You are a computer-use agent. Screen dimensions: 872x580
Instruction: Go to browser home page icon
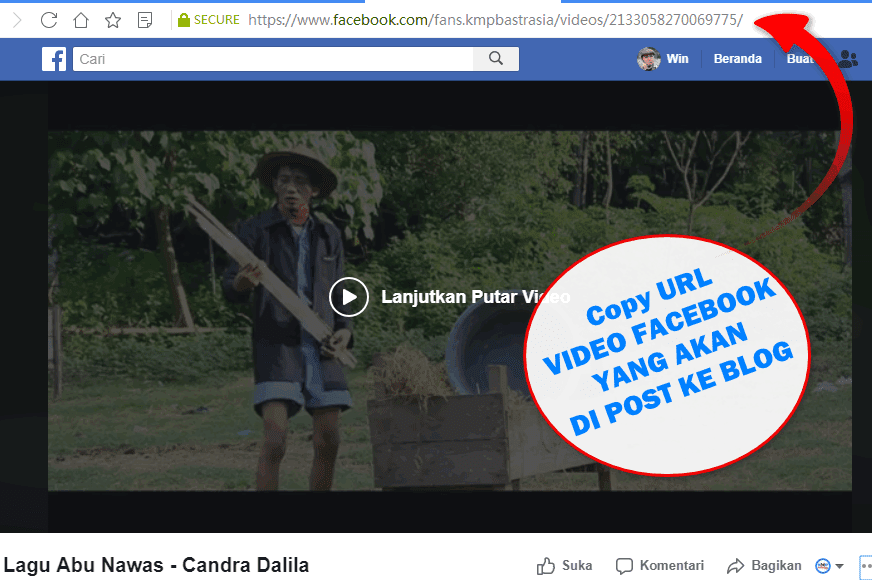81,20
